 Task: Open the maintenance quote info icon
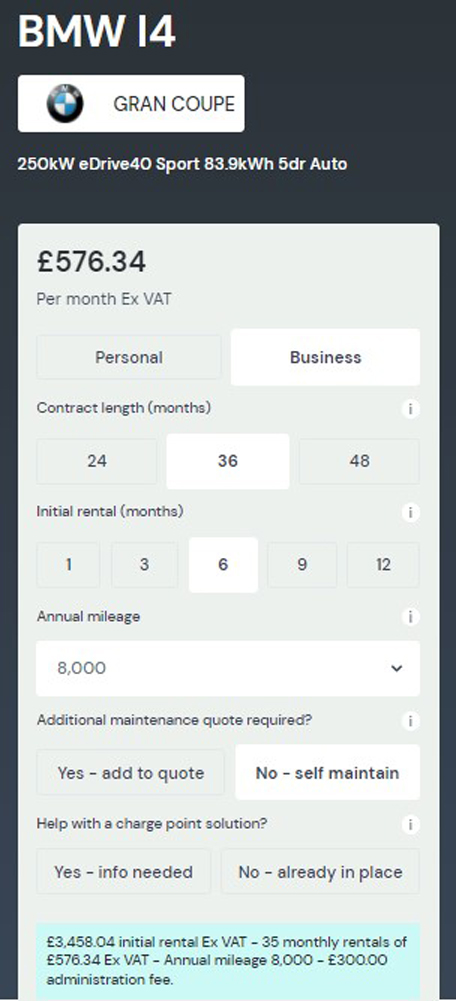point(411,721)
